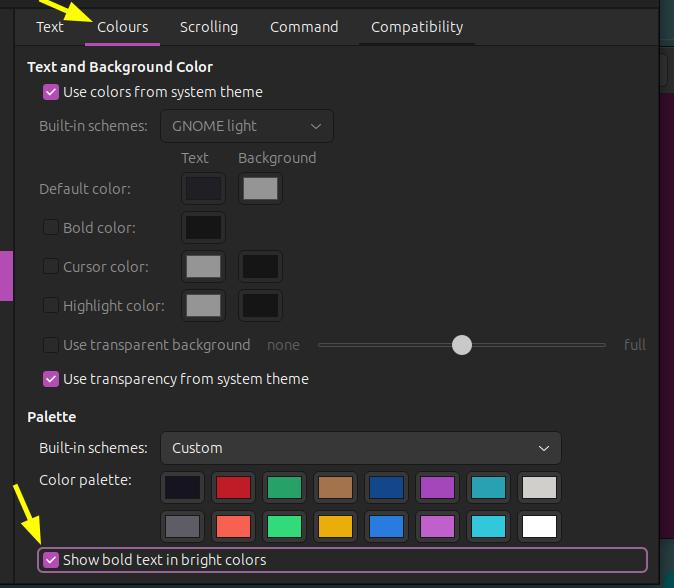
Task: Open the Palette Custom scheme dropdown
Action: (x=360, y=448)
